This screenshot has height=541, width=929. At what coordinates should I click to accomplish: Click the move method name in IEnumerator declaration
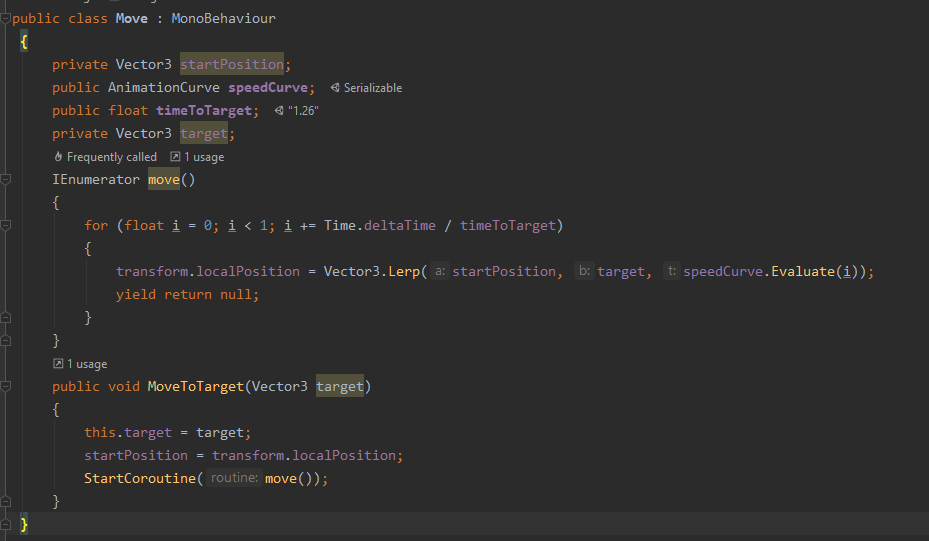click(164, 180)
